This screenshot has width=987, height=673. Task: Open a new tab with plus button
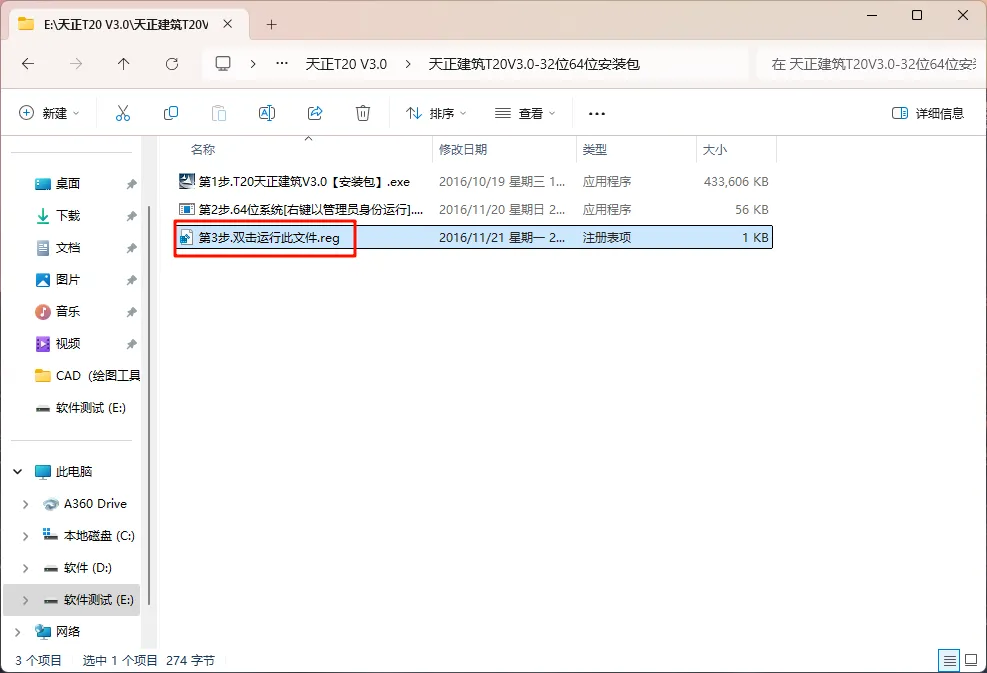[x=271, y=25]
